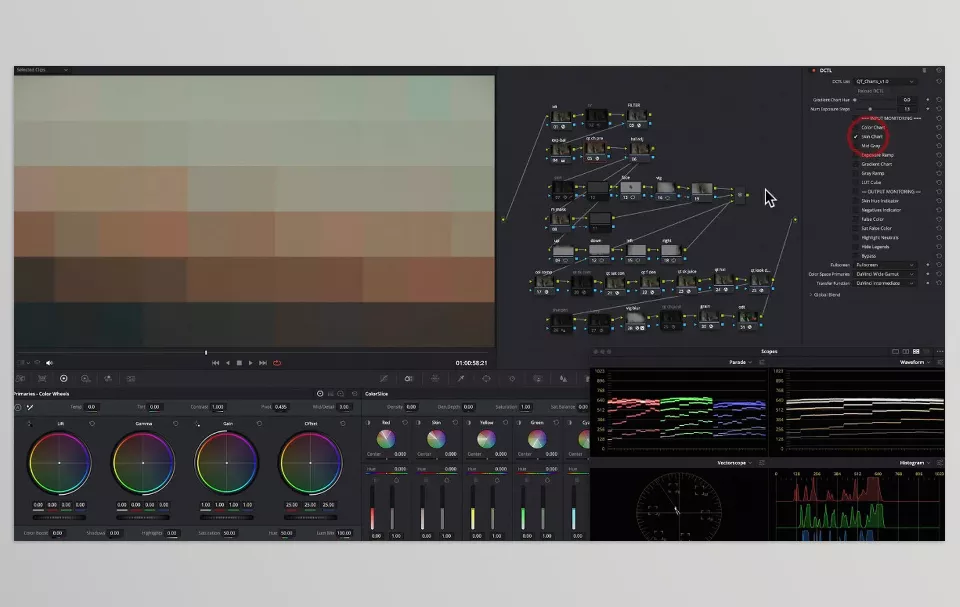960x607 pixels.
Task: Open the Motion Effects palette icon
Action: coord(130,379)
